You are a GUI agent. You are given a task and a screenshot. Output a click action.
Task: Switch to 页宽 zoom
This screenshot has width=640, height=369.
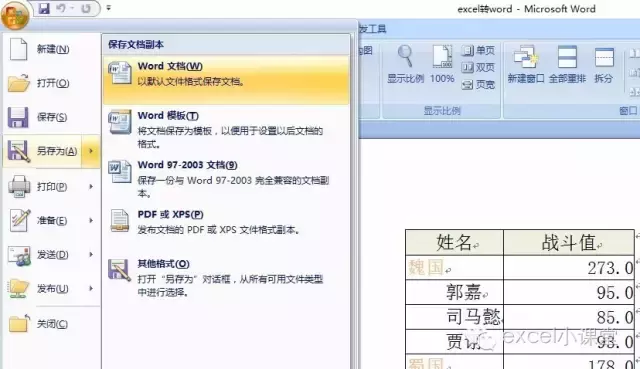pyautogui.click(x=478, y=84)
